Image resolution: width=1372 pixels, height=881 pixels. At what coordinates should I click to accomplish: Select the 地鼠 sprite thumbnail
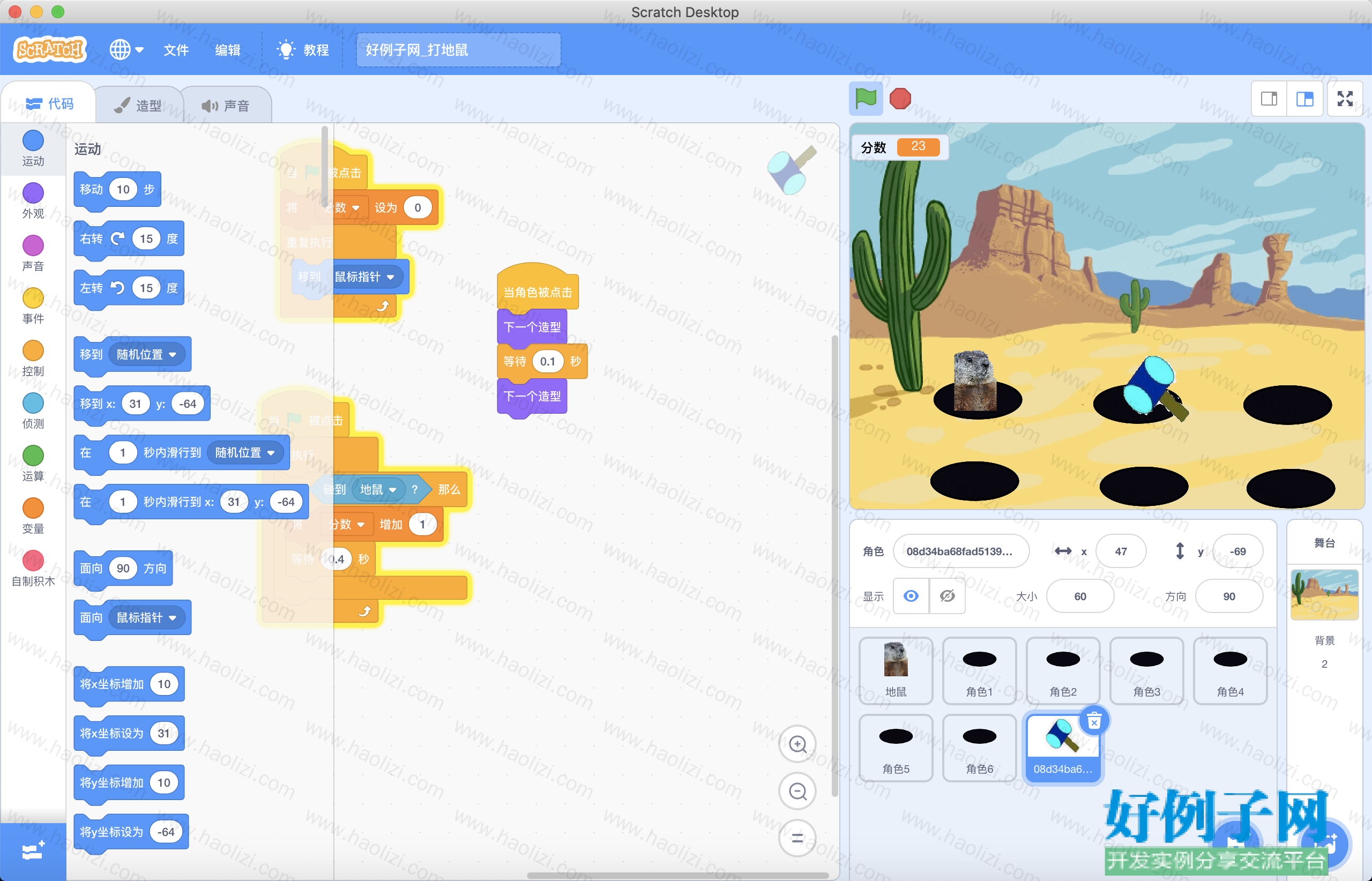pyautogui.click(x=896, y=670)
